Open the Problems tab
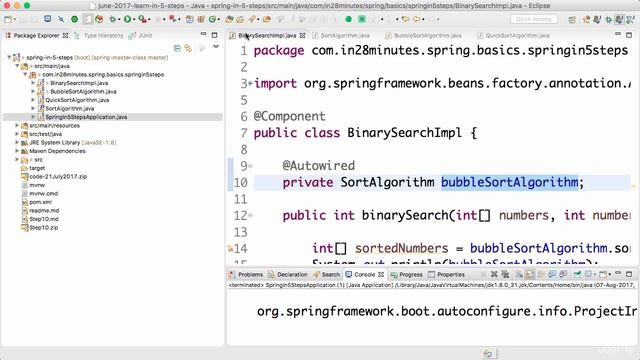640x360 pixels. point(246,274)
